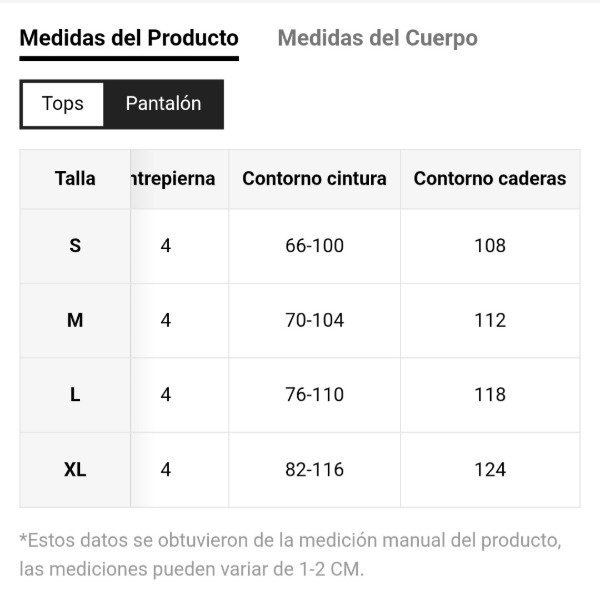Select the Pantalón size option
The height and width of the screenshot is (600, 600).
click(163, 104)
